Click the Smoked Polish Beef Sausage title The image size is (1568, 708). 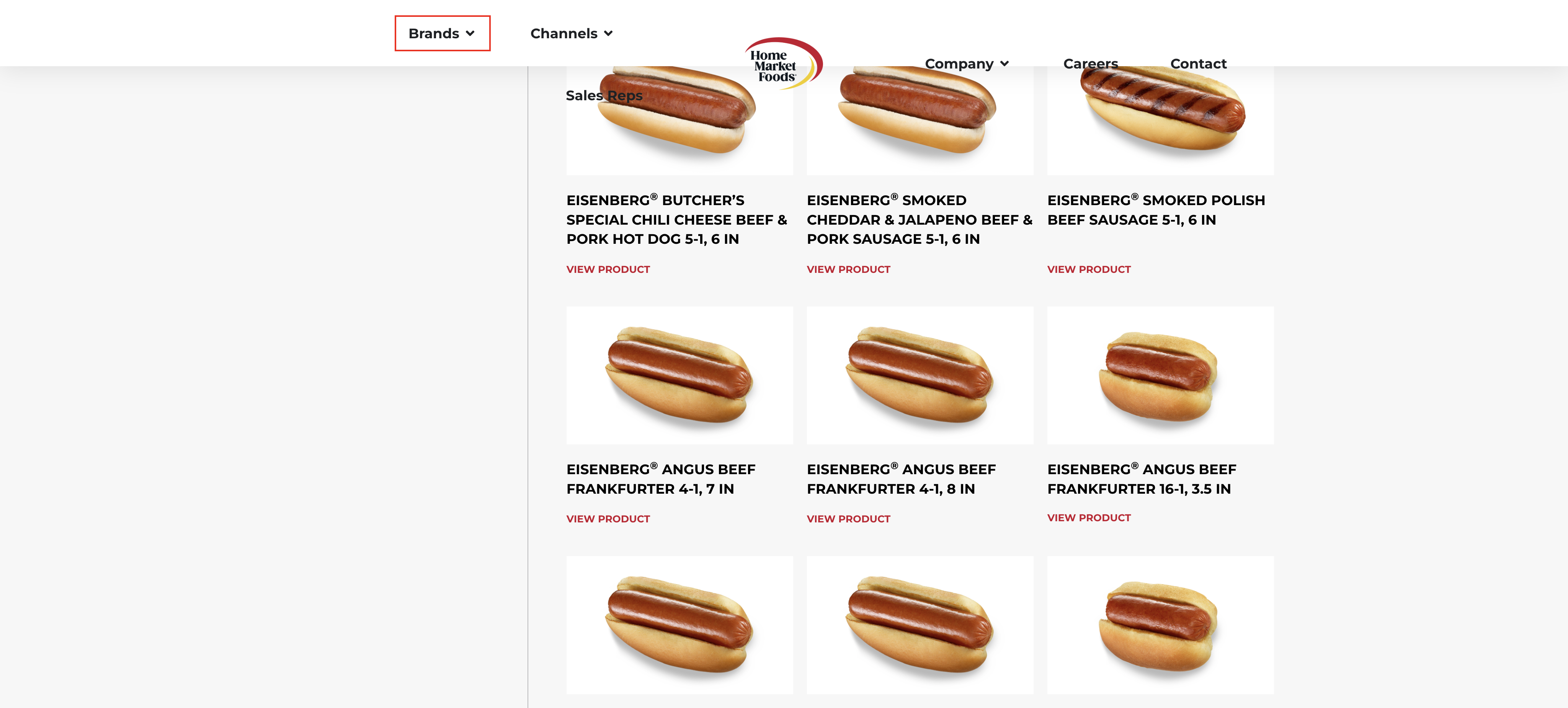pyautogui.click(x=1156, y=210)
